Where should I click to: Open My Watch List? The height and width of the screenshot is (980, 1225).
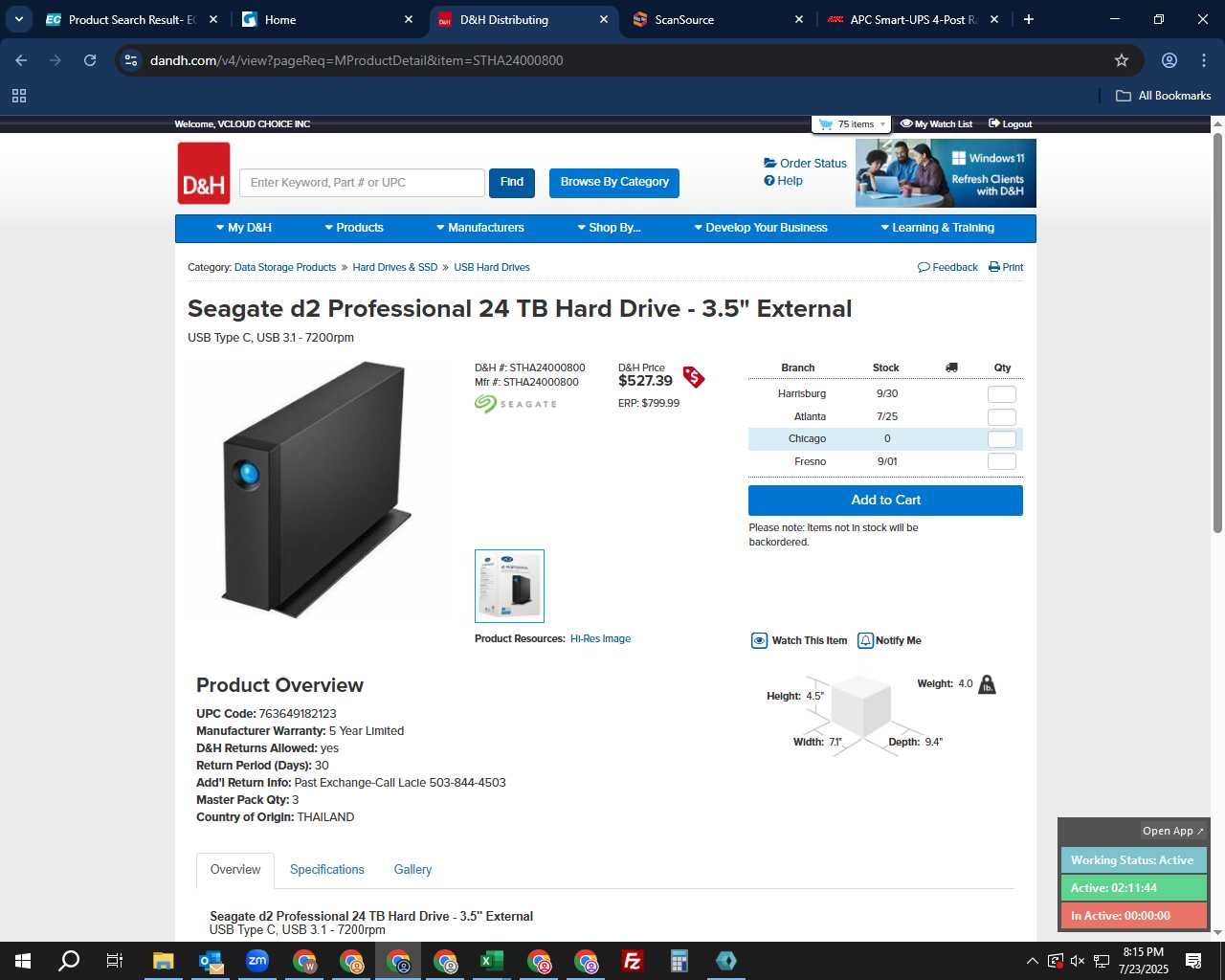click(936, 124)
